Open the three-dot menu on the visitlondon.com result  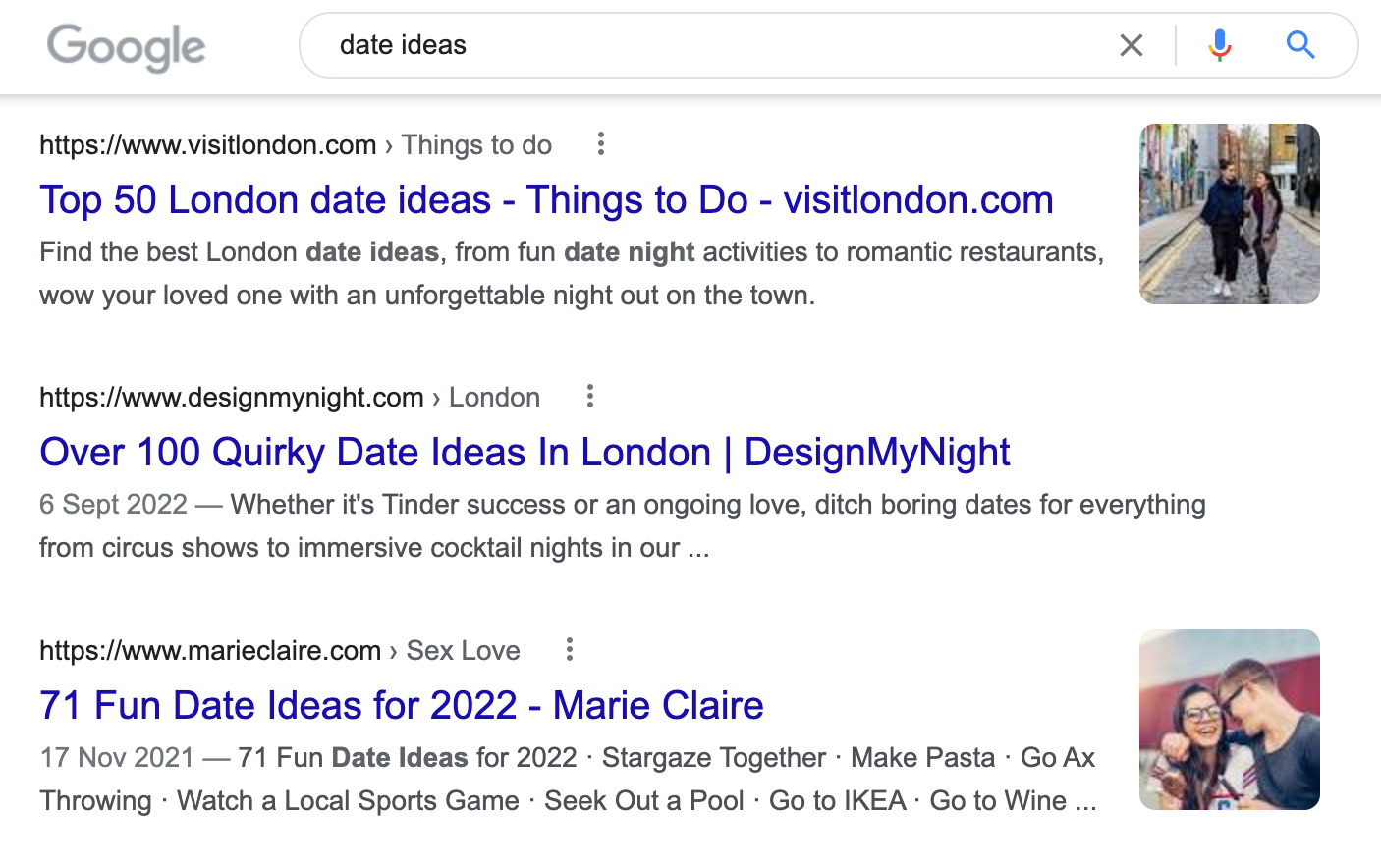tap(600, 143)
